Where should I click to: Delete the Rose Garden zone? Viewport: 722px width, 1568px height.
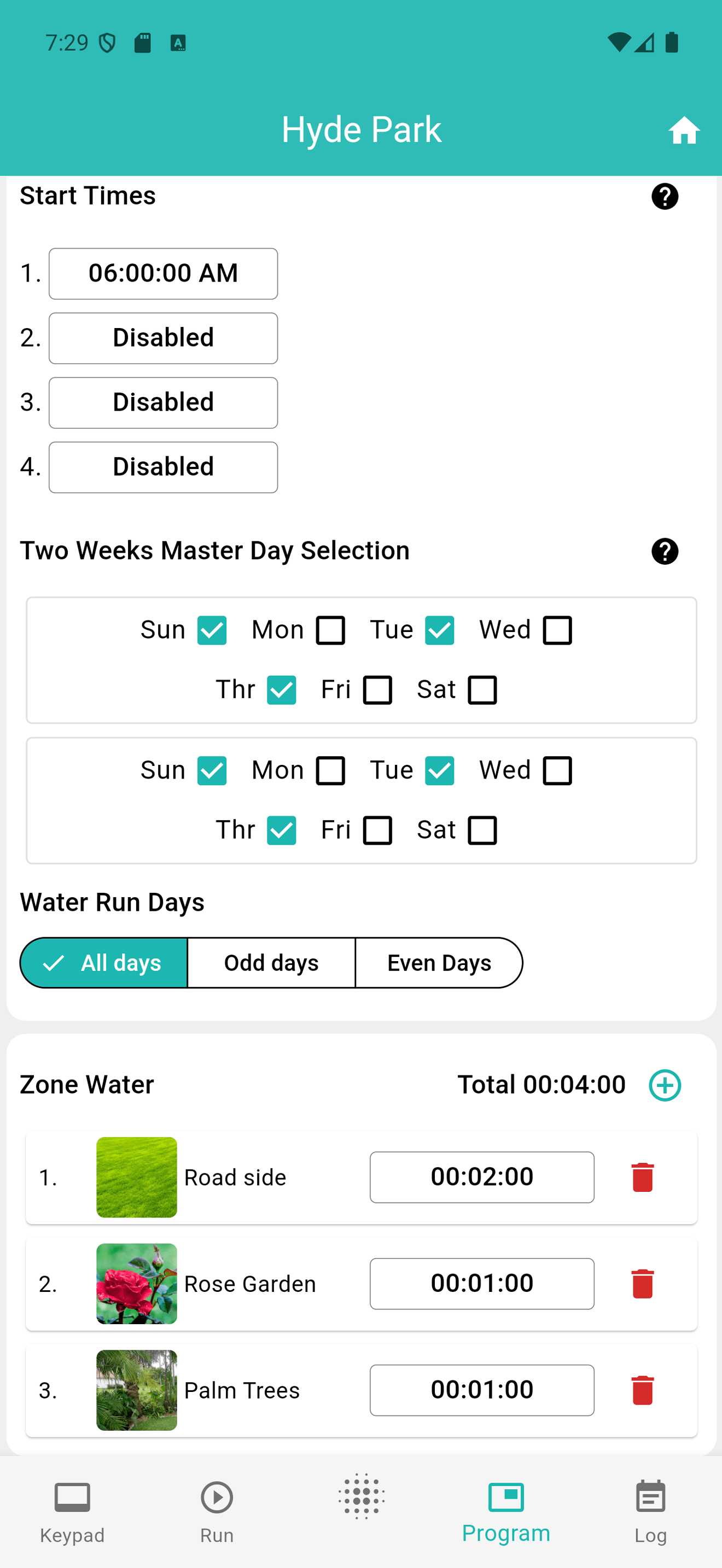point(642,1284)
